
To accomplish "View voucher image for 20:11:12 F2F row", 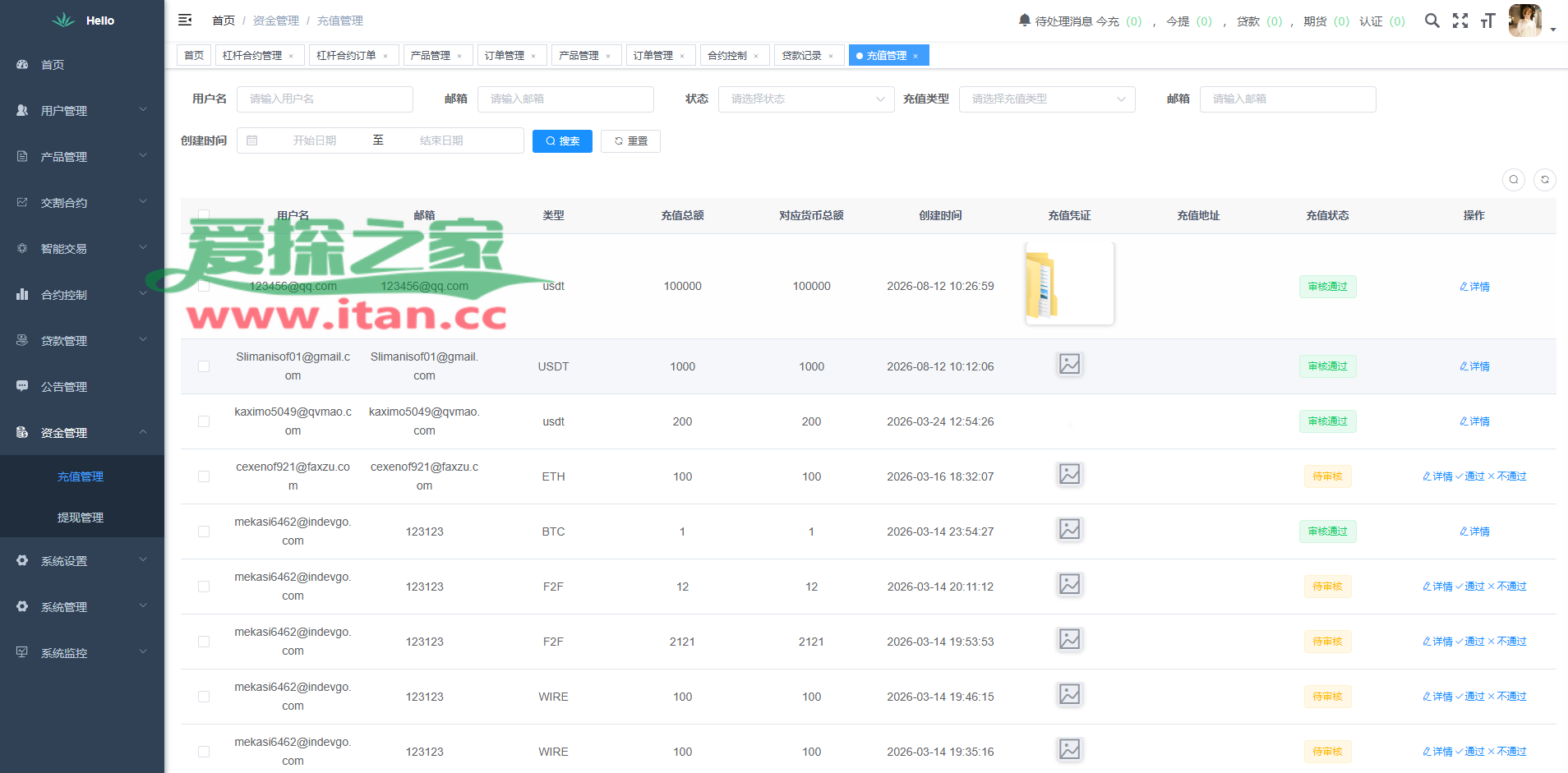I will click(x=1069, y=584).
